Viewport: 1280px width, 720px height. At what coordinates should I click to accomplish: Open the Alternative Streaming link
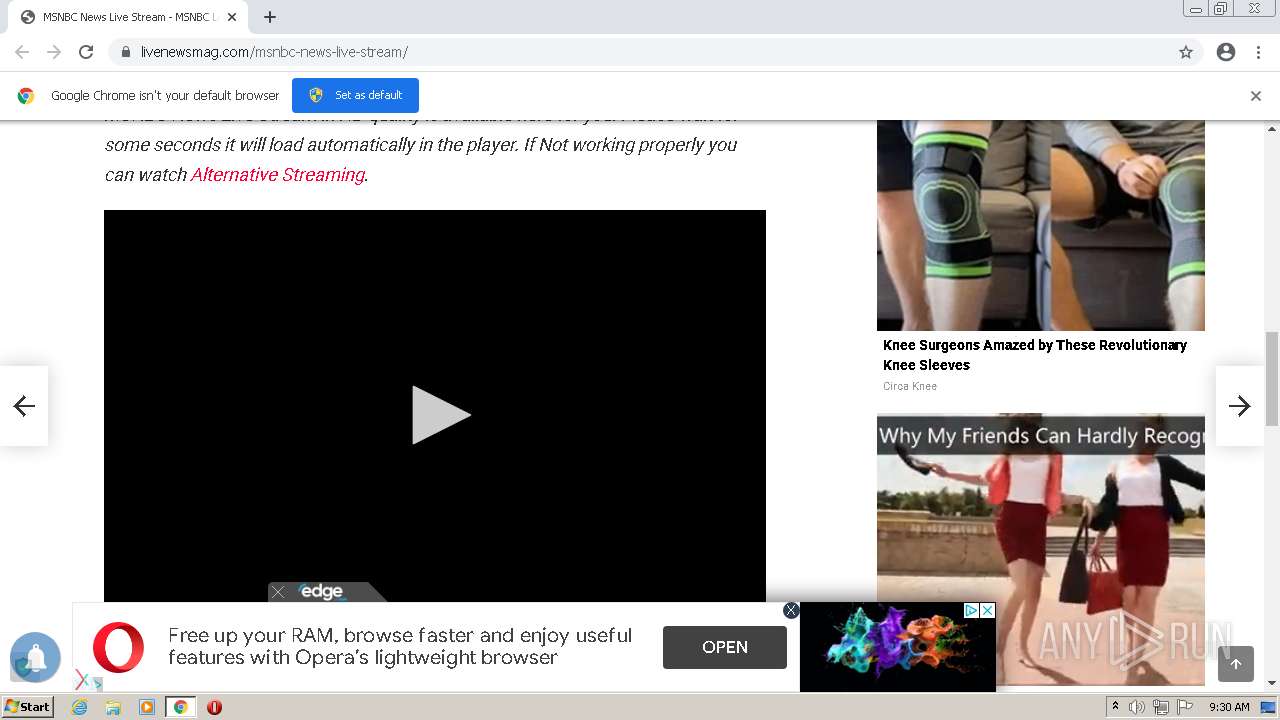pyautogui.click(x=277, y=174)
